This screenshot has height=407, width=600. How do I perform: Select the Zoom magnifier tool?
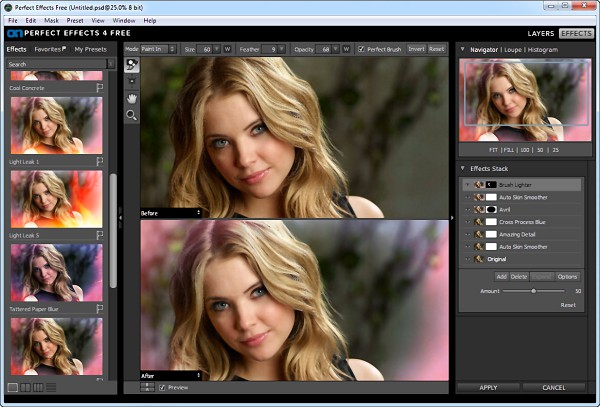[x=132, y=115]
